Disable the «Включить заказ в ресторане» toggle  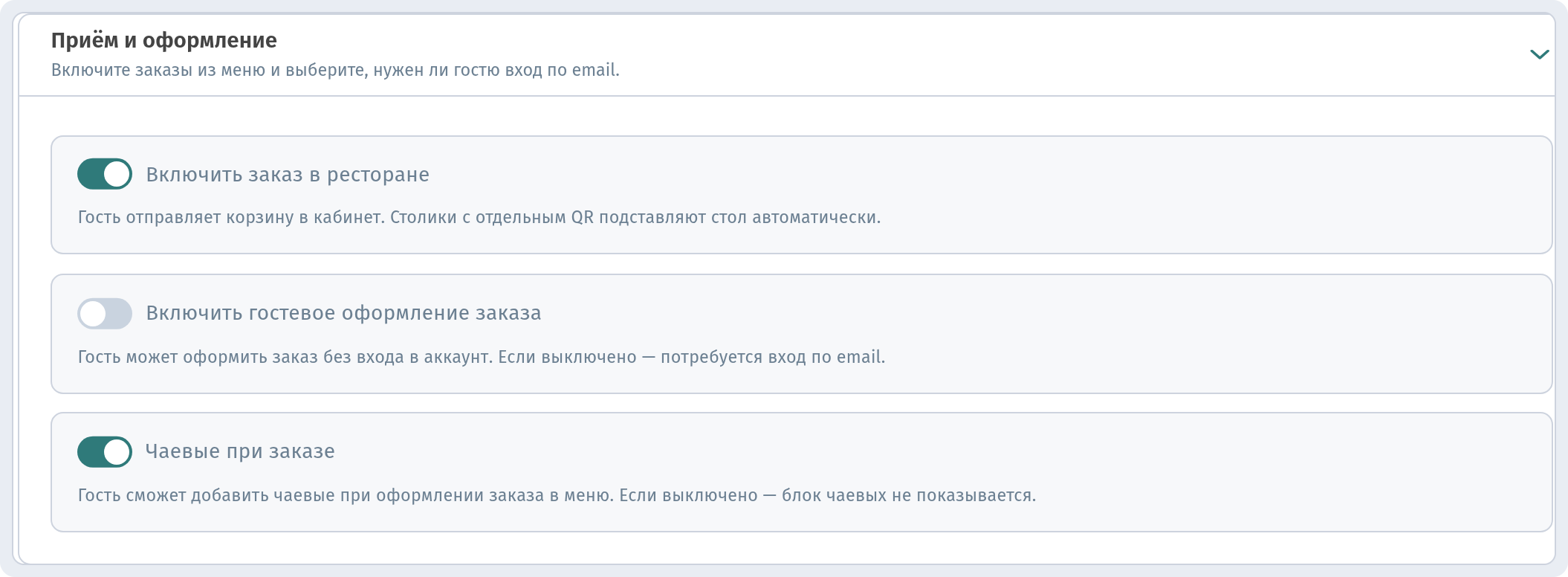[x=105, y=174]
